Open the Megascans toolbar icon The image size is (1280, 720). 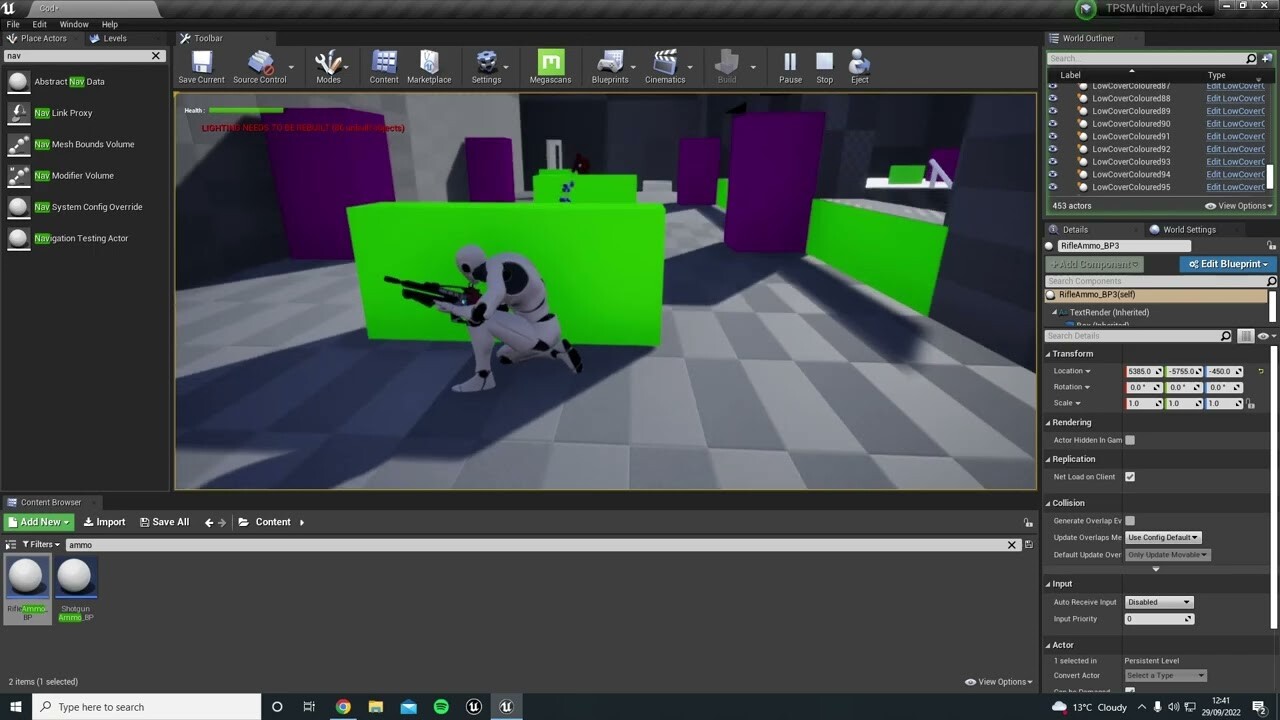click(x=549, y=62)
